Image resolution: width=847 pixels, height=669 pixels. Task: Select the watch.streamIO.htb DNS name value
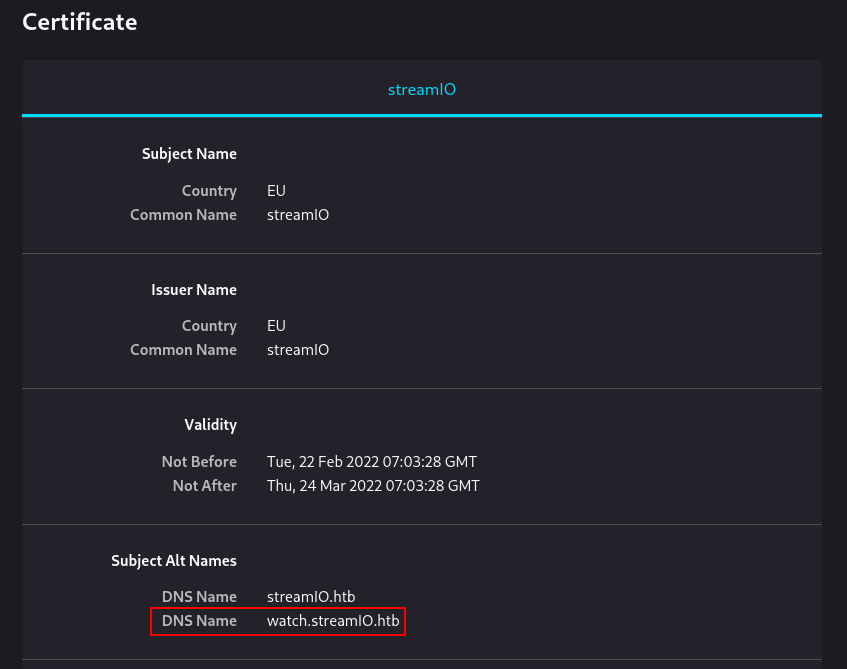pos(333,621)
